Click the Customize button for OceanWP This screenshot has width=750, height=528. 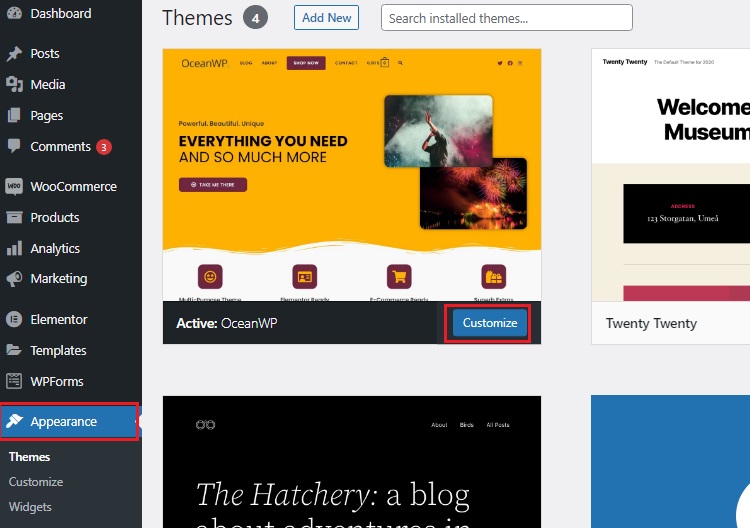(x=489, y=323)
